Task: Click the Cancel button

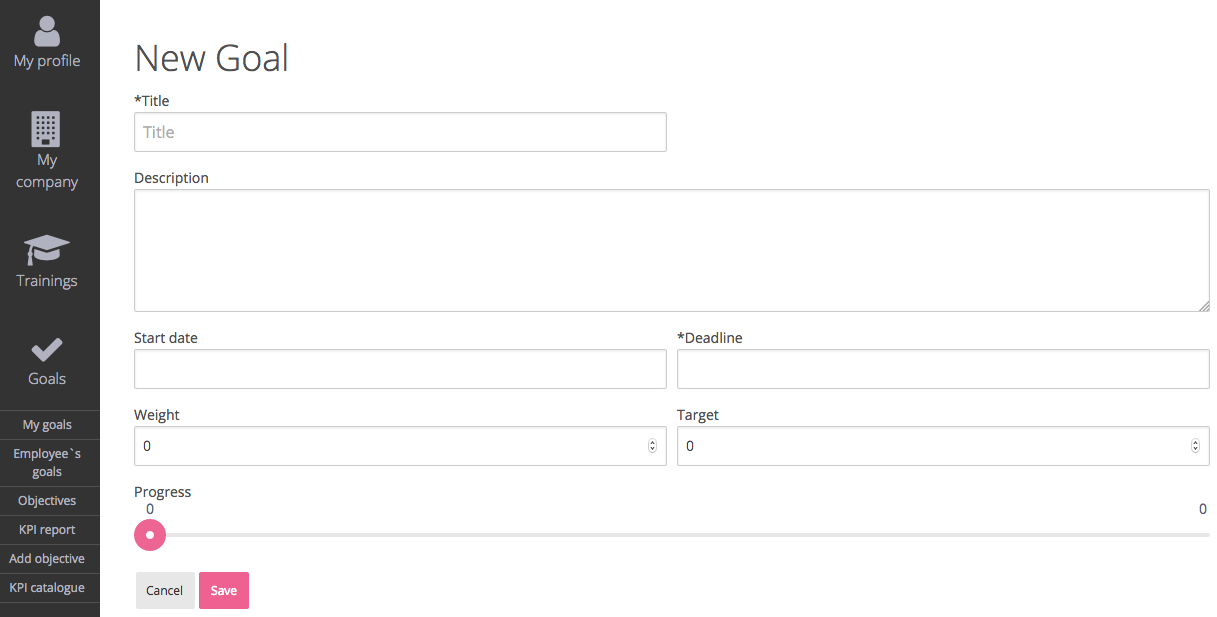Action: (x=165, y=590)
